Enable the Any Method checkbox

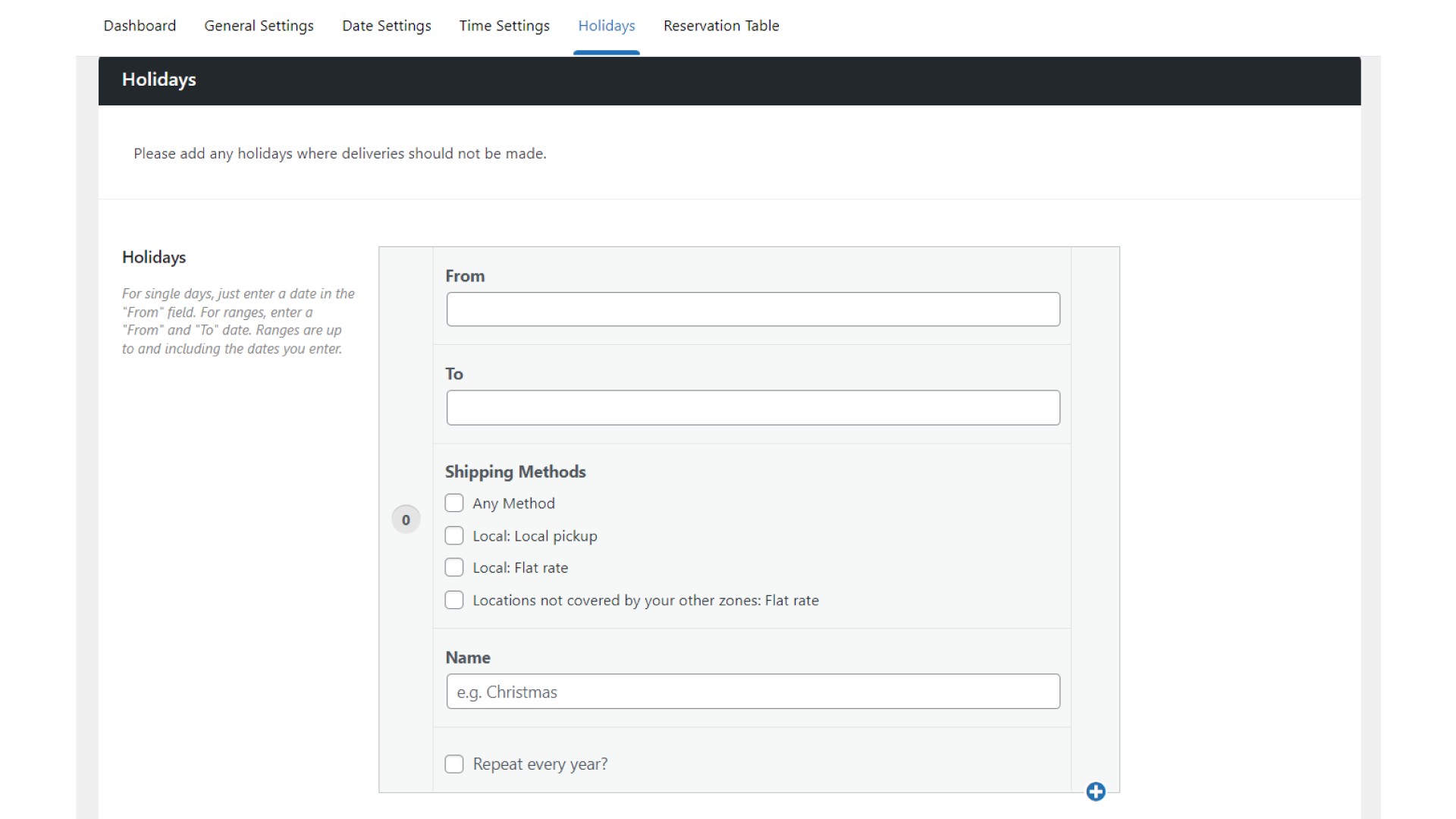[x=454, y=504]
